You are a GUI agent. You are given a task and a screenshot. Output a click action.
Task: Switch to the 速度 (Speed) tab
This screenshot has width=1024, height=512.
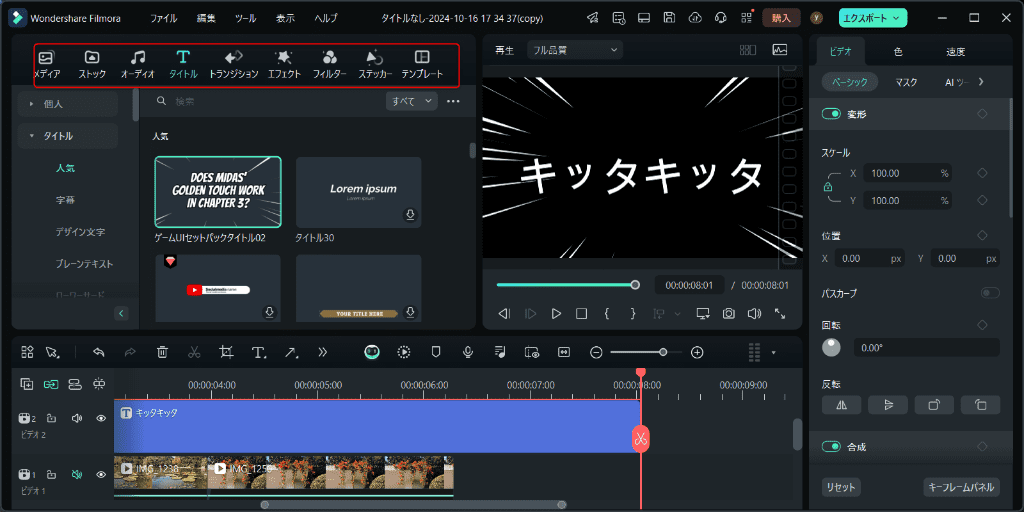pos(955,52)
